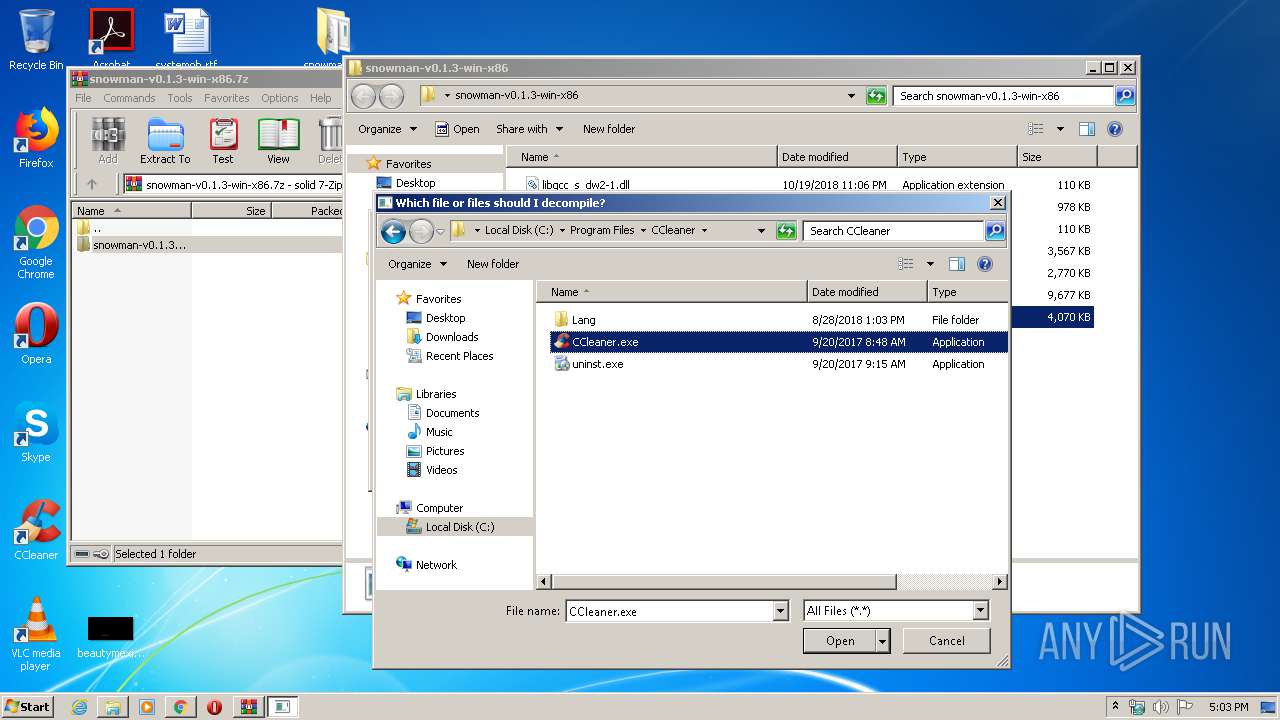Toggle the preview pane in the file dialog
The image size is (1280, 720).
click(956, 264)
